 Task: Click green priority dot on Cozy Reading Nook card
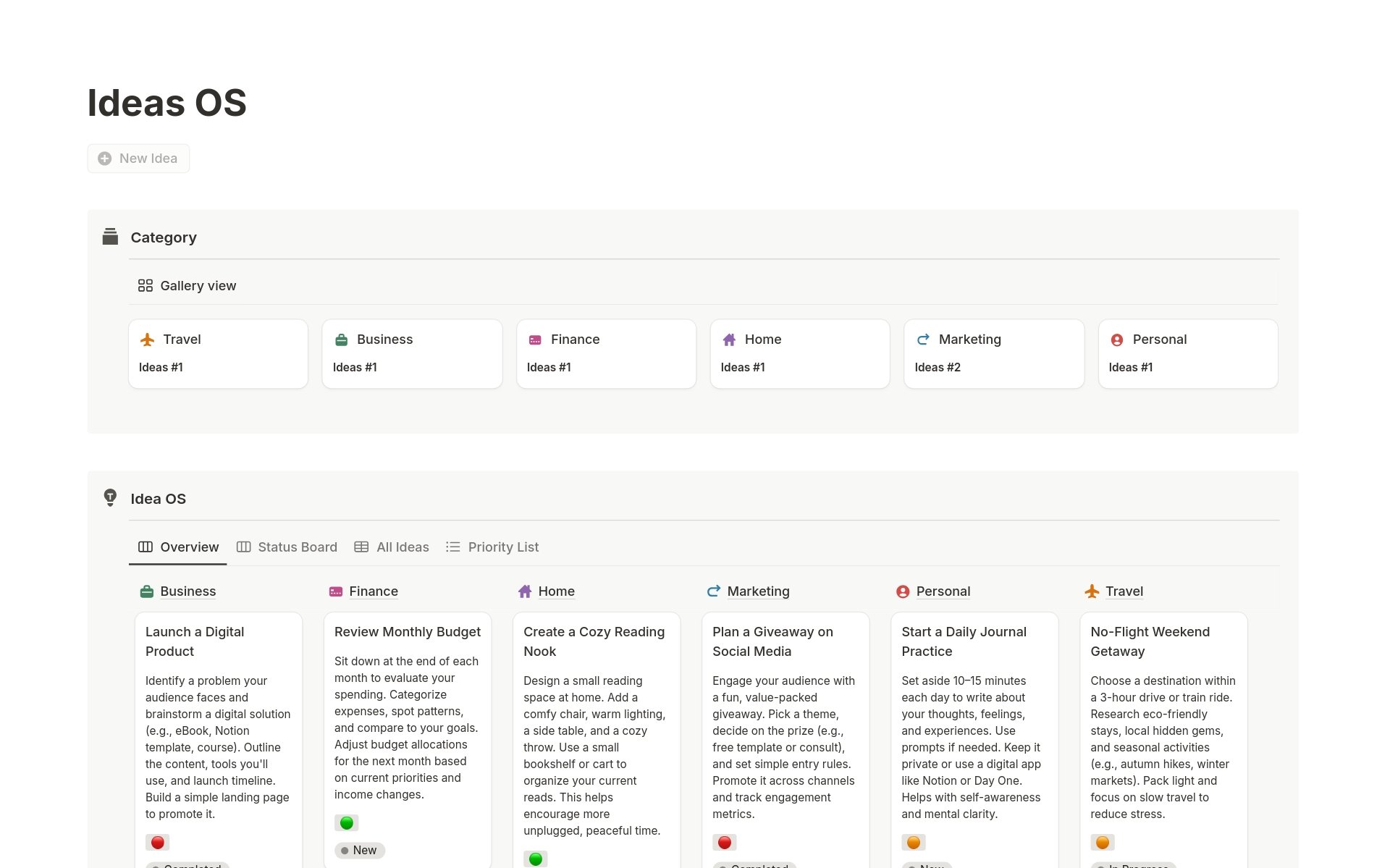coord(535,859)
